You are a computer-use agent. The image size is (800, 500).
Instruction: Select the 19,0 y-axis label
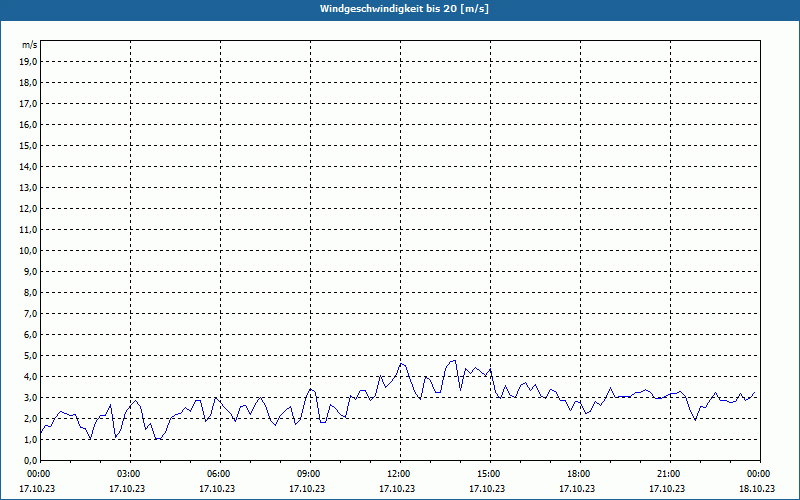coord(28,62)
